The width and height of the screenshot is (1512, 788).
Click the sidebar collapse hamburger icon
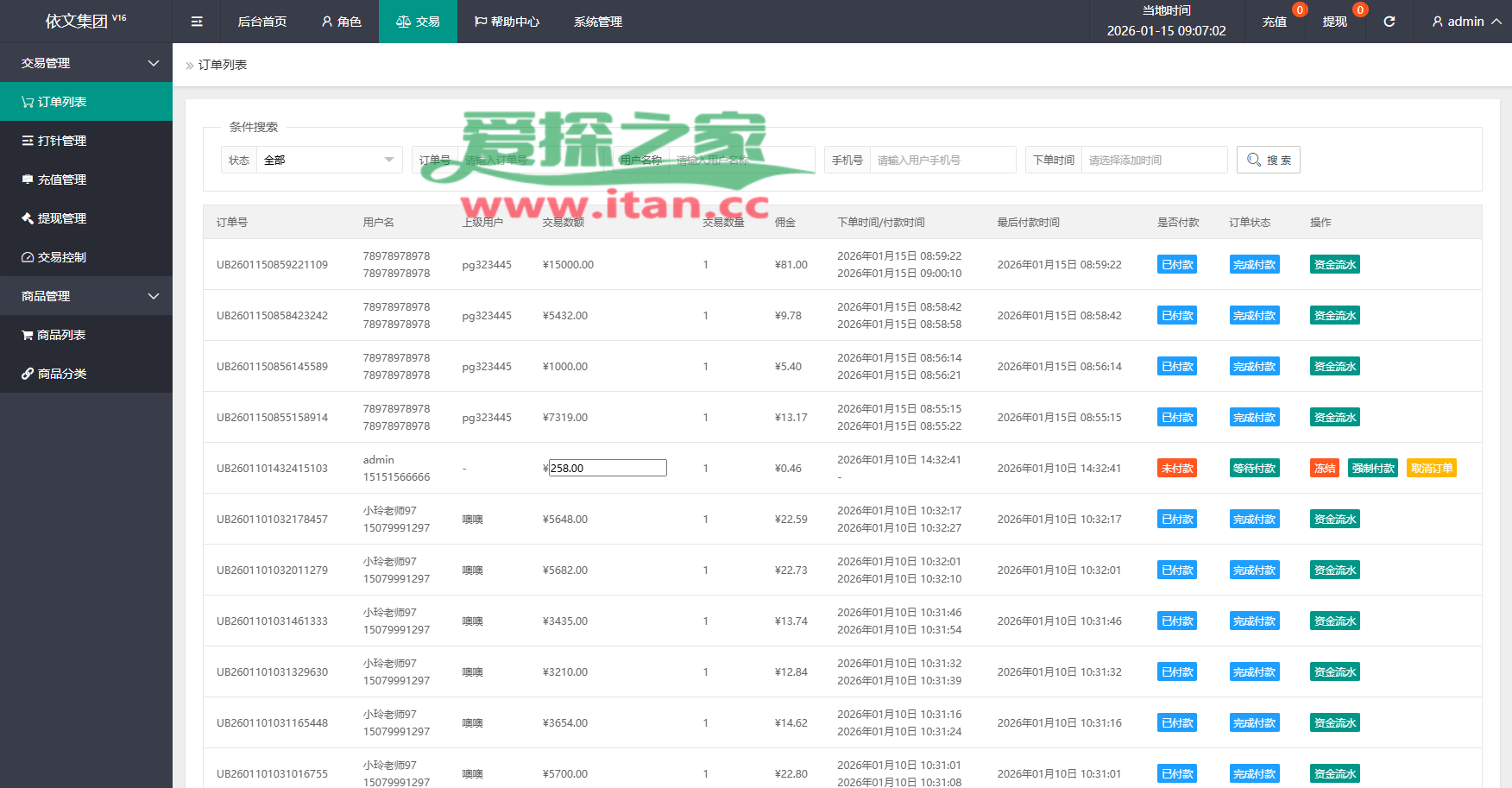tap(197, 22)
